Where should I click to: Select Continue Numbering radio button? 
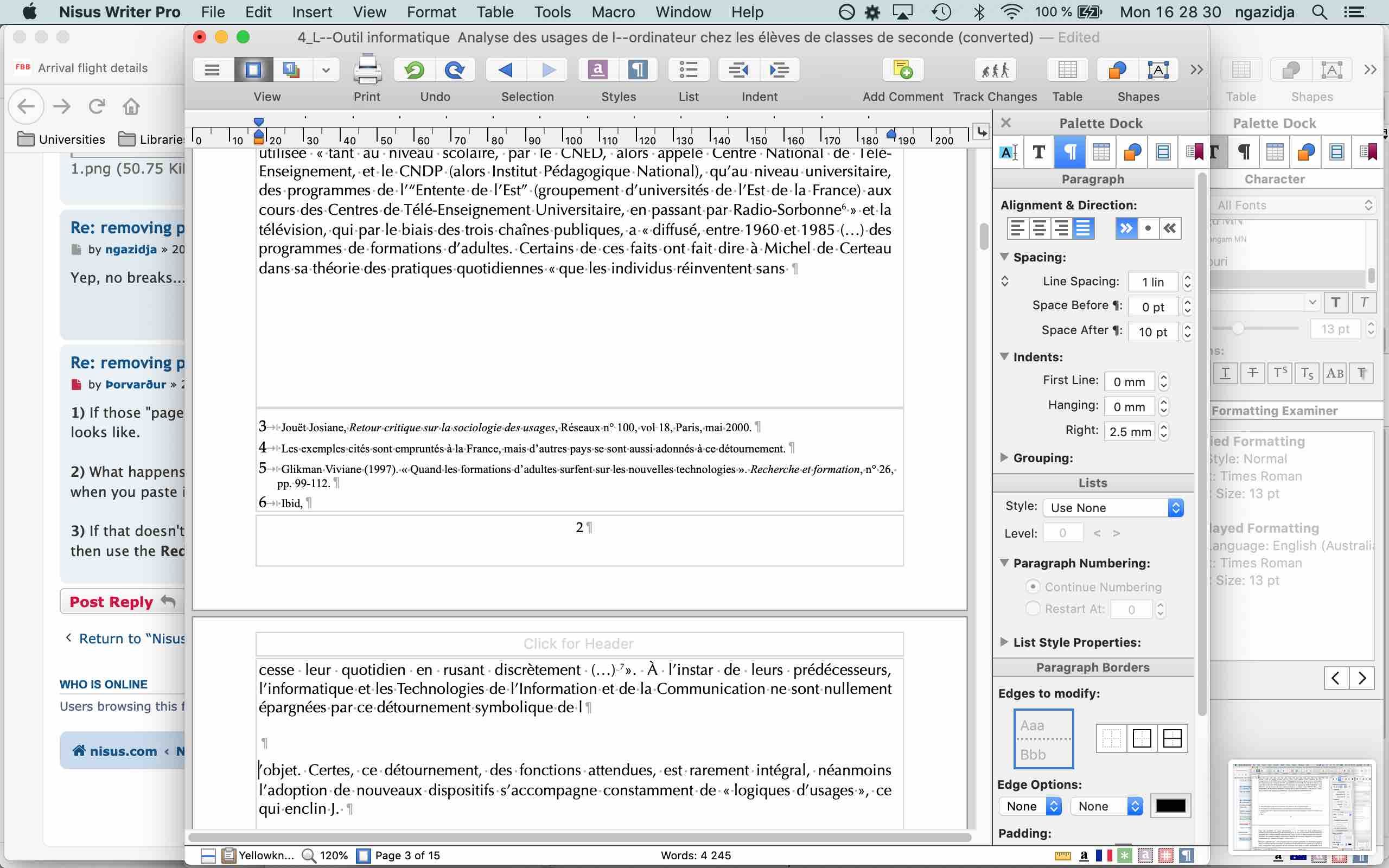point(1033,586)
